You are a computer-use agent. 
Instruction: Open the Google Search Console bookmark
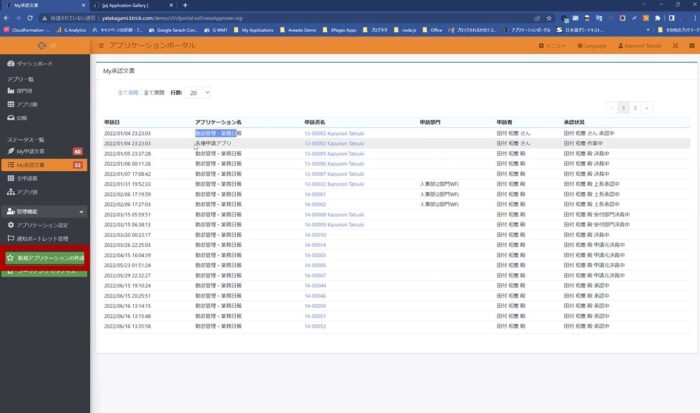pos(173,30)
